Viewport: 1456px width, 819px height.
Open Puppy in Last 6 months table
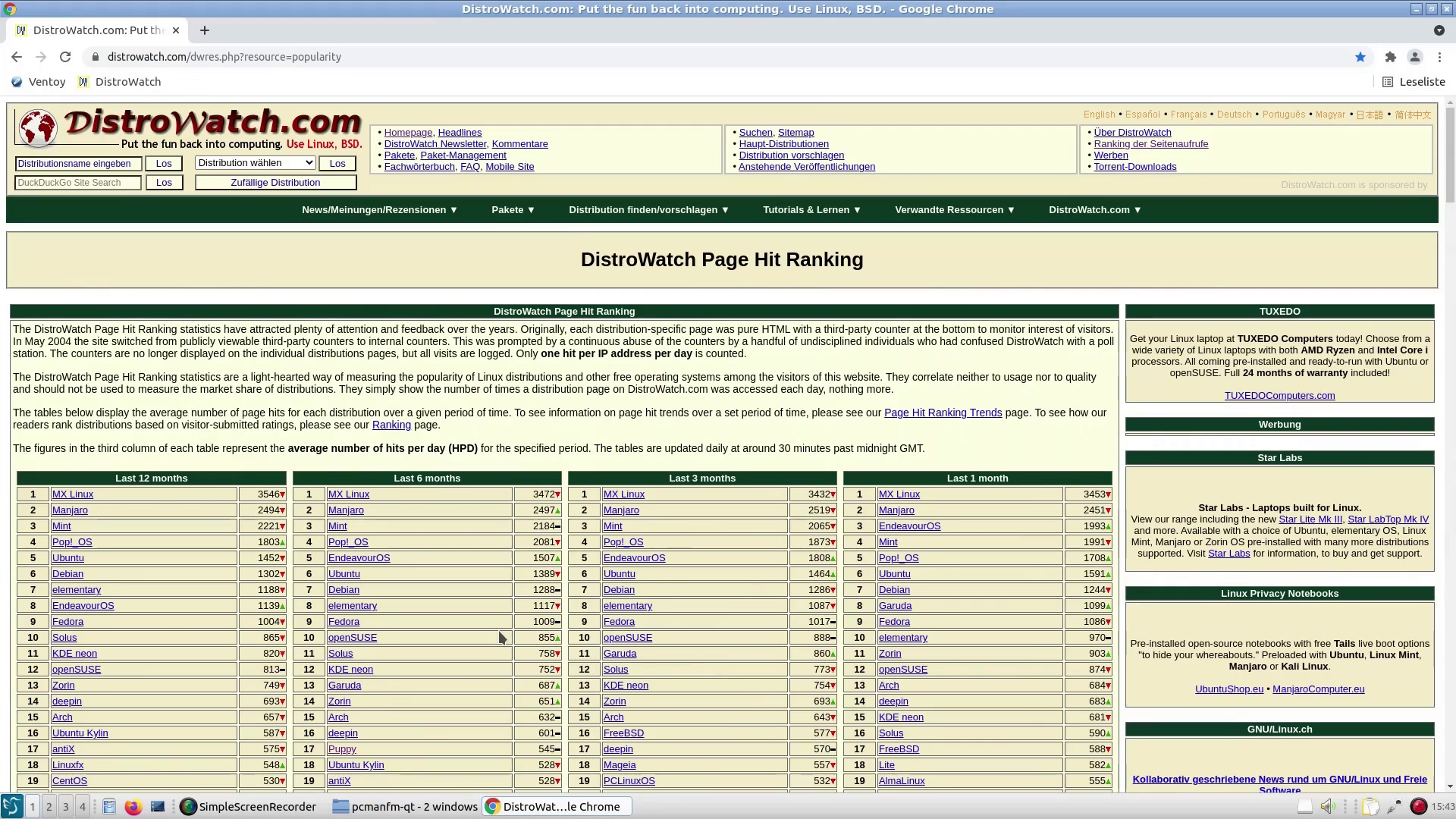[x=342, y=749]
